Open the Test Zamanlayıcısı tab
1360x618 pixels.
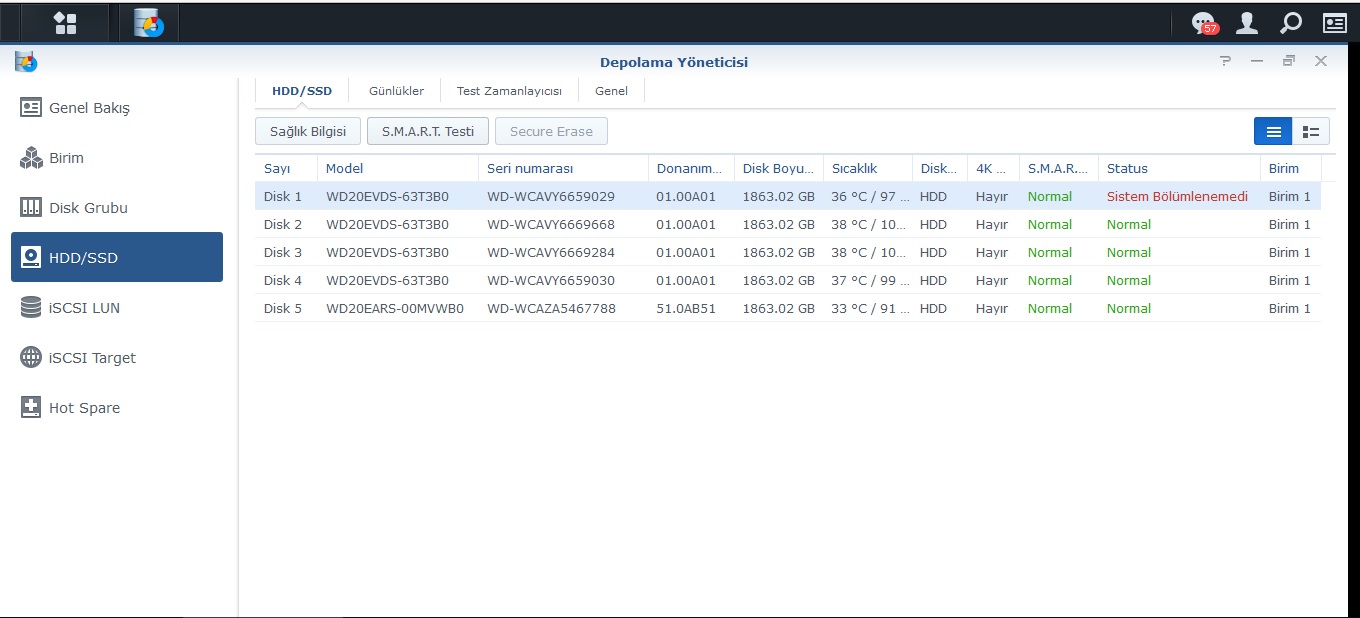[509, 91]
